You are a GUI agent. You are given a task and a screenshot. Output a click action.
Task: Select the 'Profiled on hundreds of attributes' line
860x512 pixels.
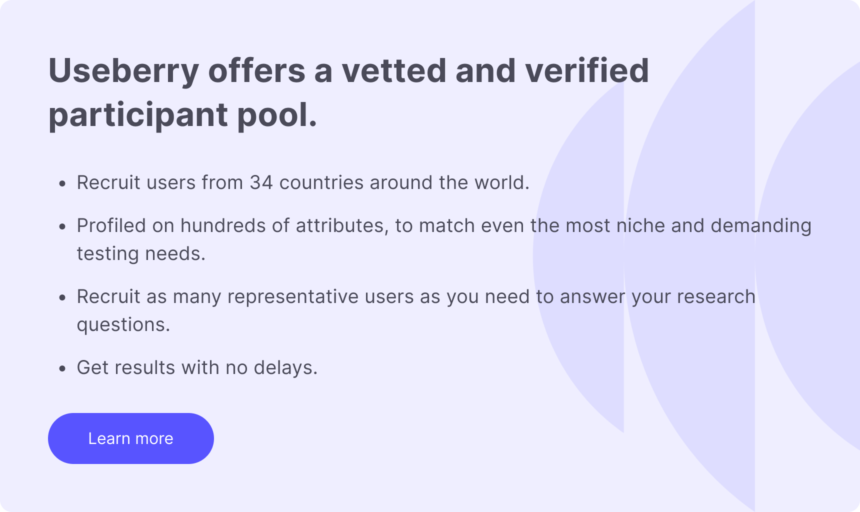pos(444,226)
